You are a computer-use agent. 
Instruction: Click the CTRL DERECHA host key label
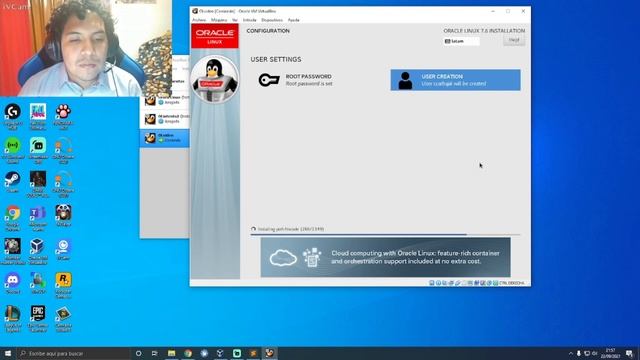[512, 283]
